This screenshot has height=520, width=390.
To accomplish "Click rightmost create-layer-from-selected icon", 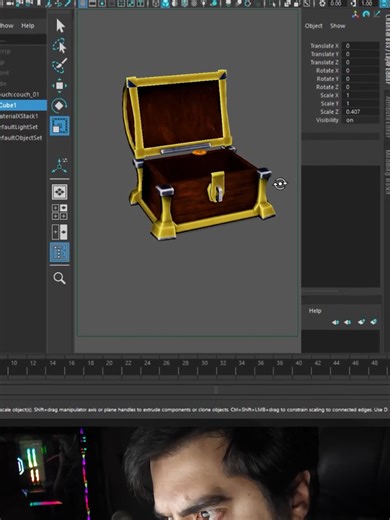I will 374,322.
